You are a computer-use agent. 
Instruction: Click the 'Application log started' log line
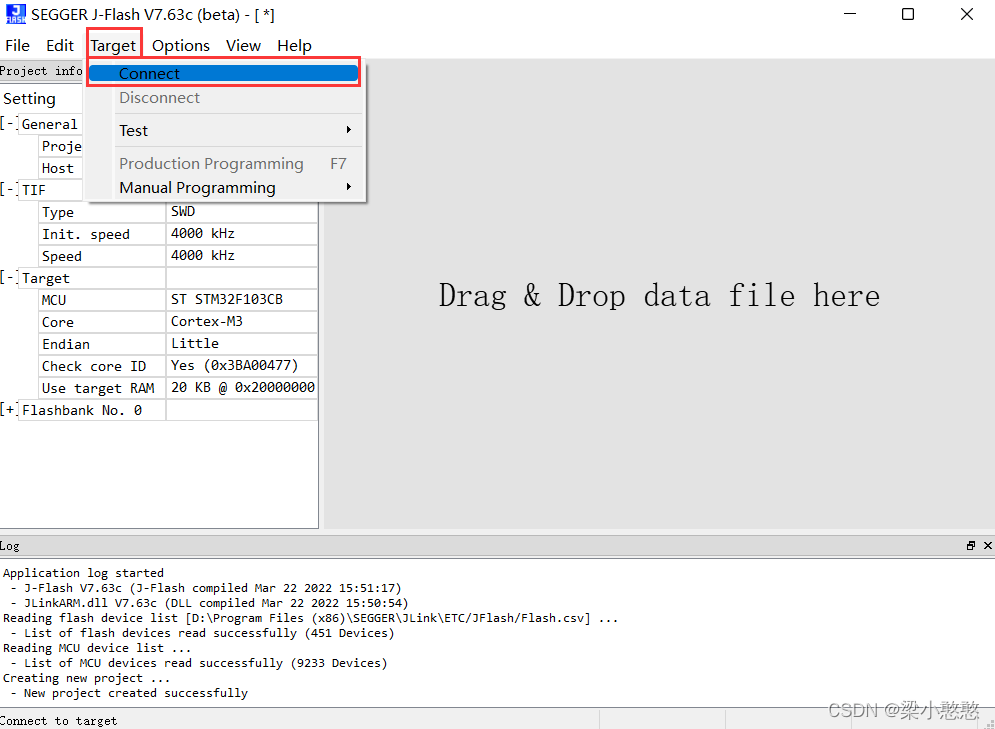(x=83, y=573)
